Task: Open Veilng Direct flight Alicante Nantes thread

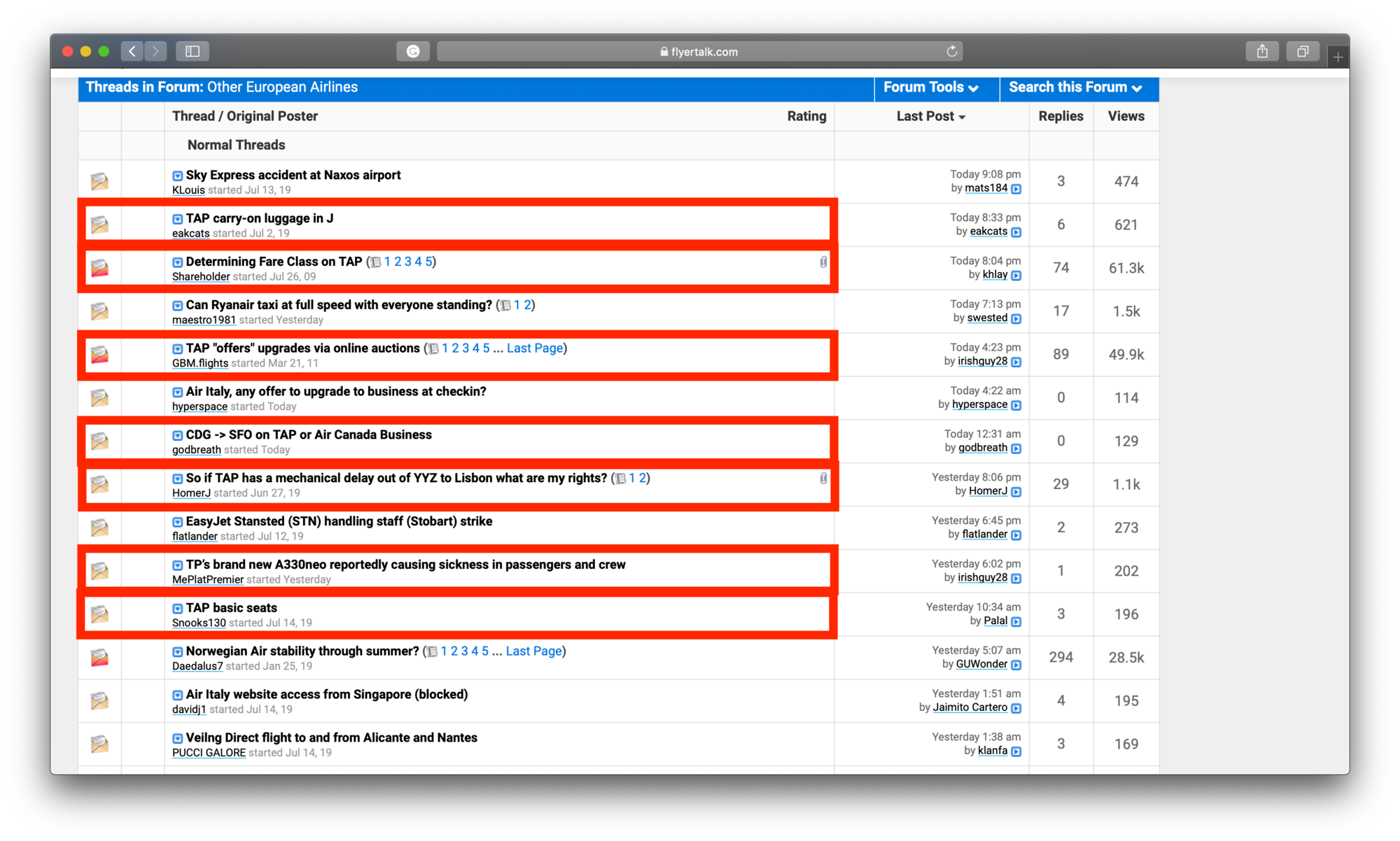Action: point(332,738)
